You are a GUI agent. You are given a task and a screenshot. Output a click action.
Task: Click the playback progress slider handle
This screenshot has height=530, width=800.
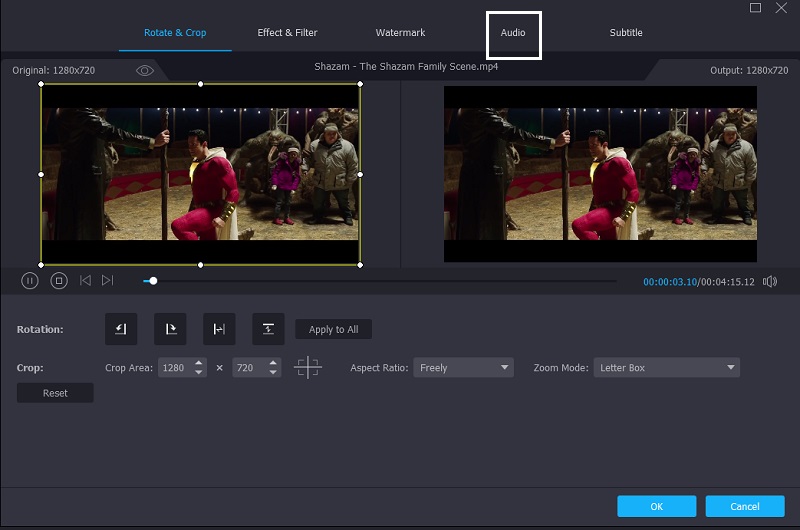152,281
